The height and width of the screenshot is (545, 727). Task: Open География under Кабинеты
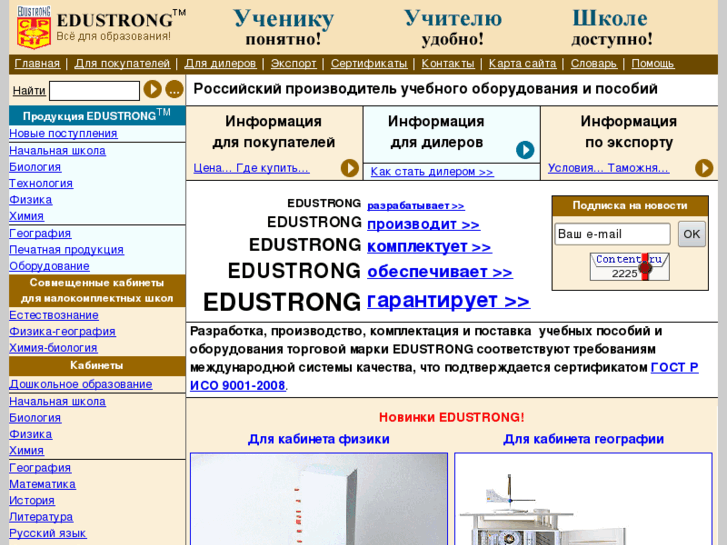[x=40, y=468]
